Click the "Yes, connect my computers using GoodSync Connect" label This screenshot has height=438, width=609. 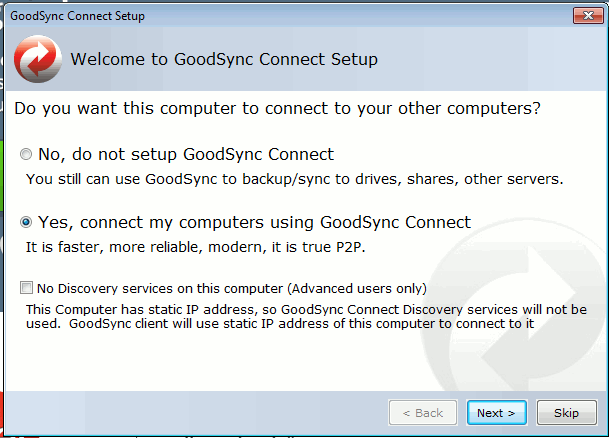click(254, 222)
